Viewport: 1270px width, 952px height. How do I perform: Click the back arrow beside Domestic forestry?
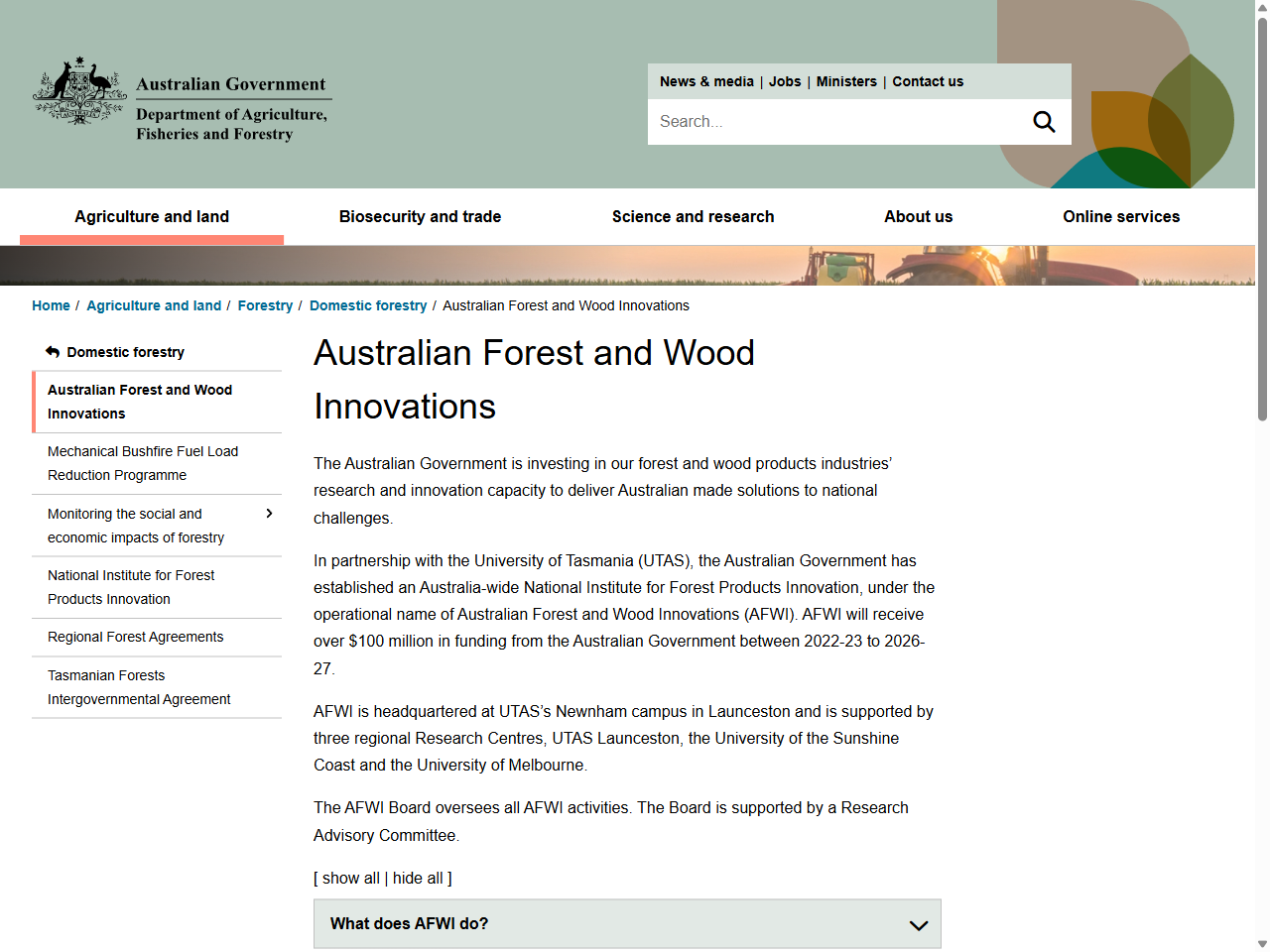point(53,352)
